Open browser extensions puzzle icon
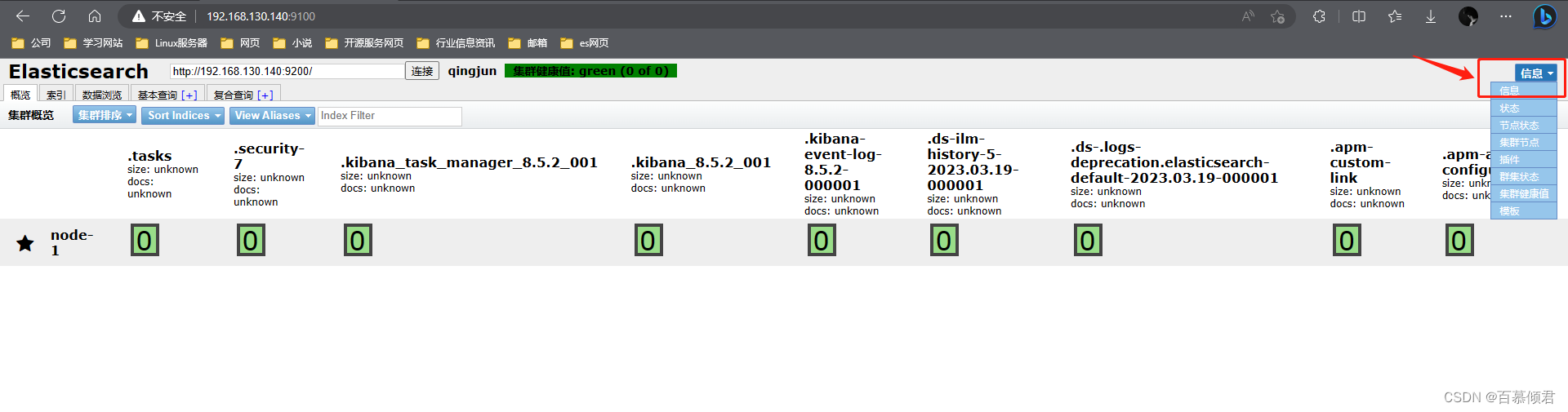The width and height of the screenshot is (1568, 412). (x=1319, y=16)
